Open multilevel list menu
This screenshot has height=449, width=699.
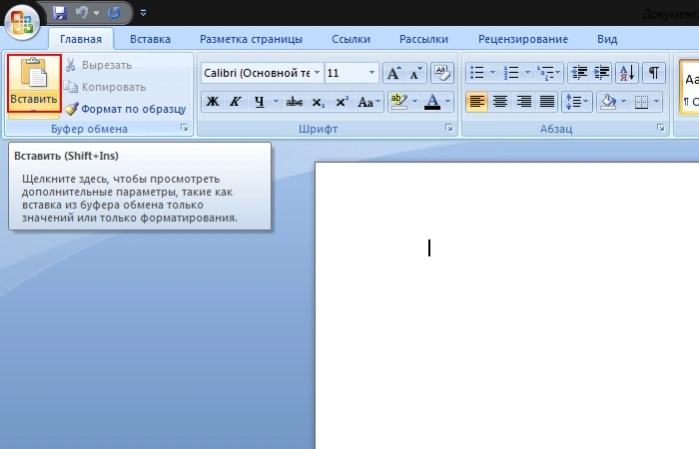(548, 73)
